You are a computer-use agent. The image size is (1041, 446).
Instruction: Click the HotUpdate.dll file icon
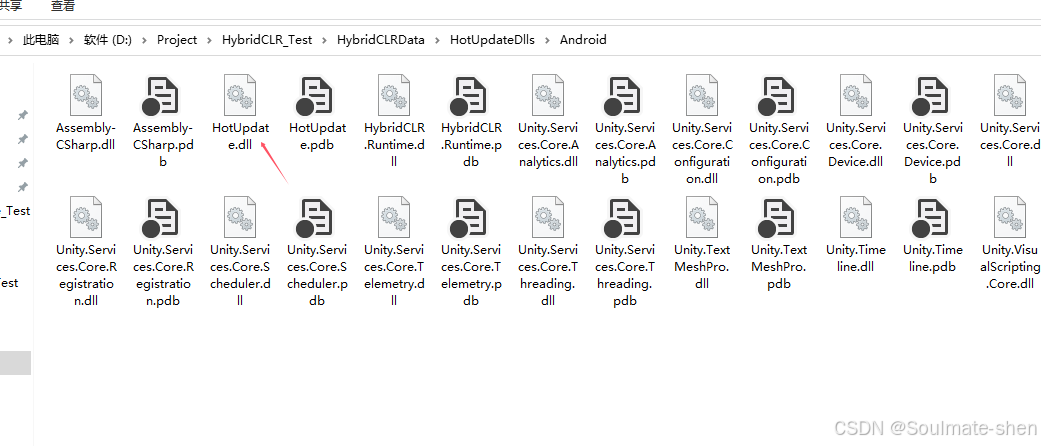(x=240, y=95)
